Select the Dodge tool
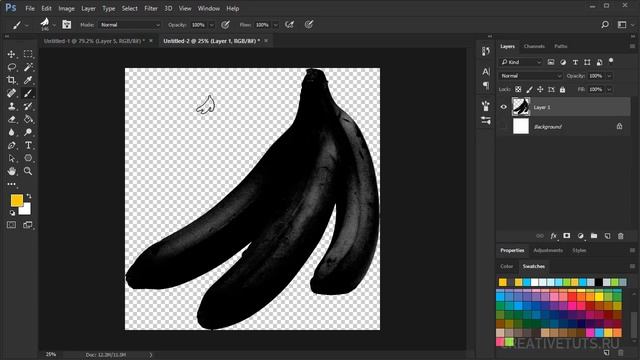 point(28,132)
